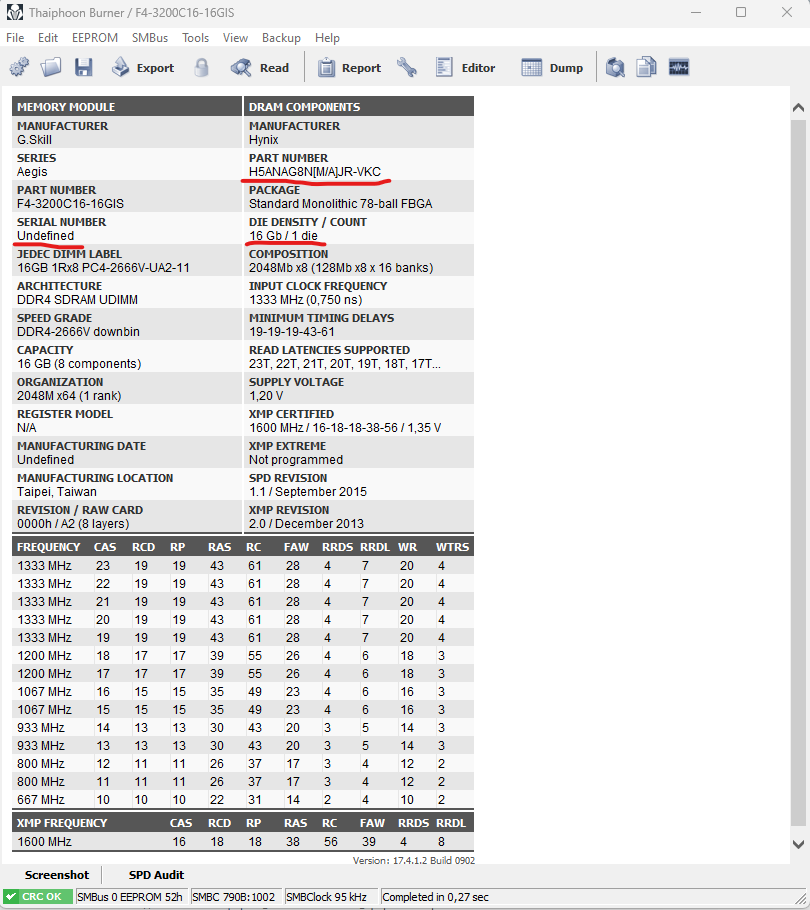Click Completed in 0,27 sec status text

pyautogui.click(x=435, y=897)
